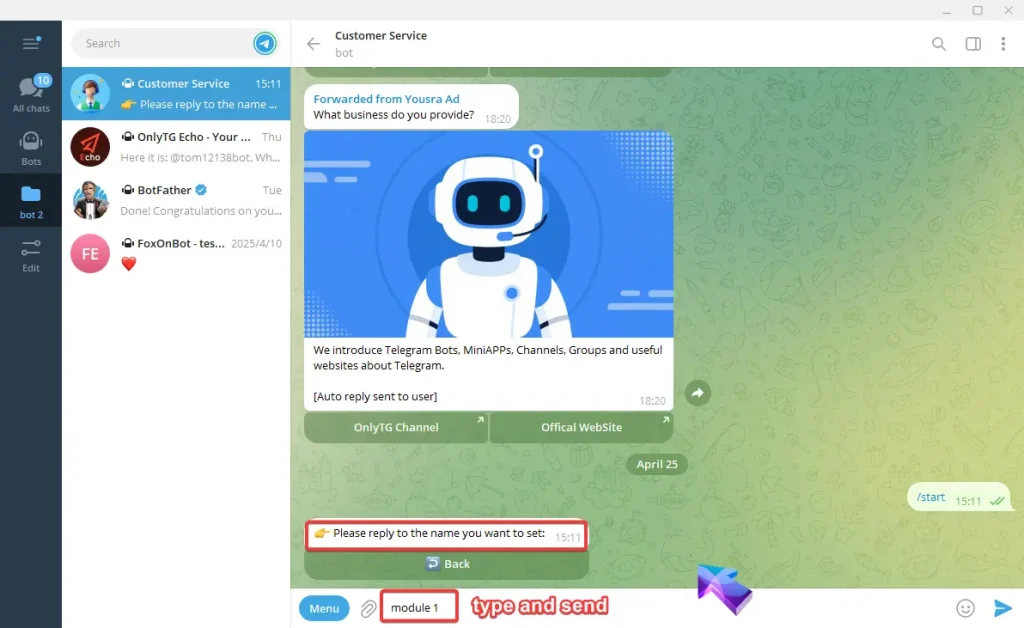This screenshot has width=1024, height=628.
Task: Open the emoji picker
Action: [x=965, y=608]
